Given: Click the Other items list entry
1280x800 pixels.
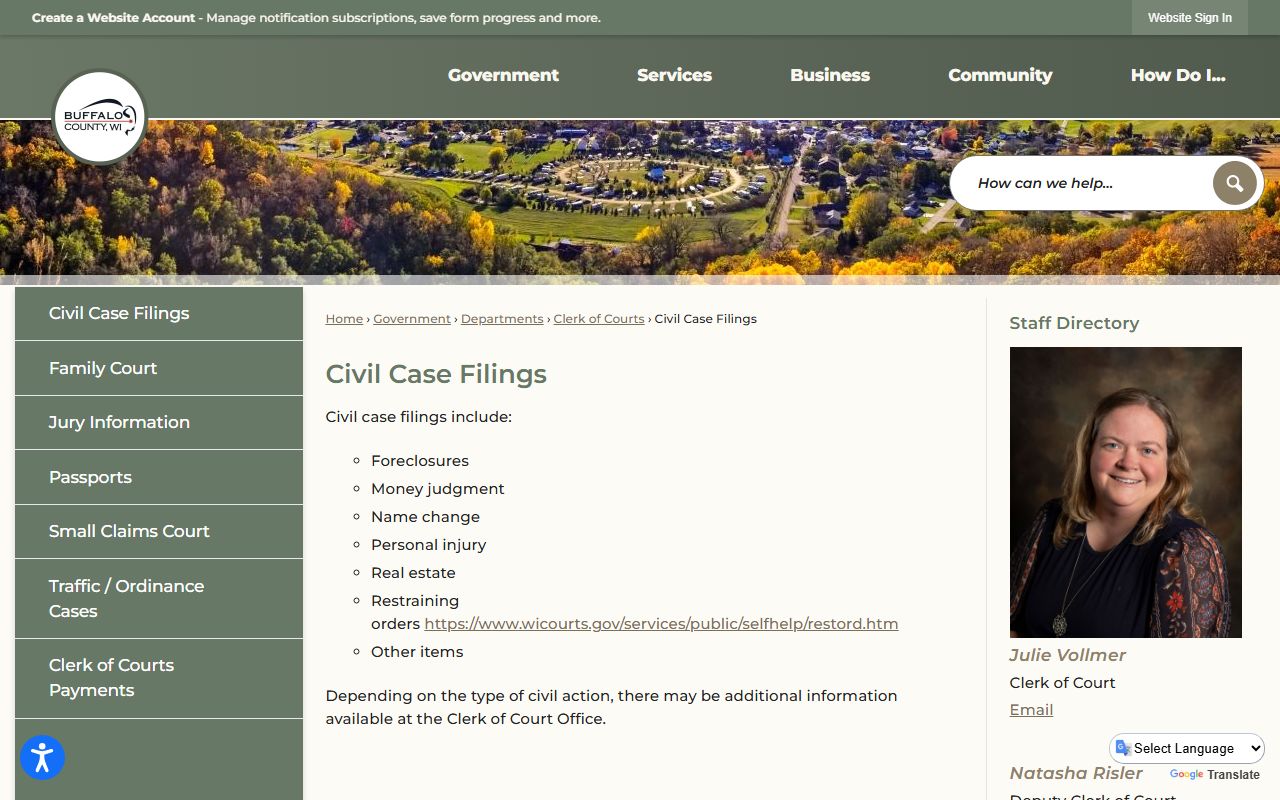Looking at the screenshot, I should click(x=417, y=652).
